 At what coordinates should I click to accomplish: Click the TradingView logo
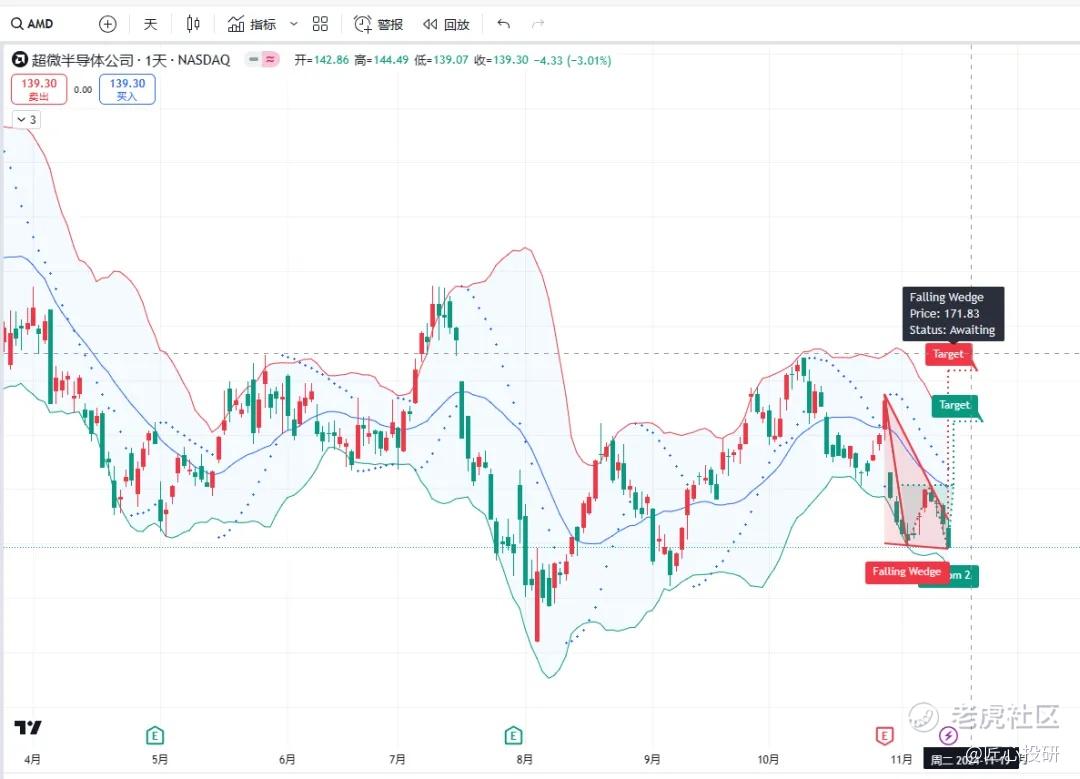coord(28,727)
